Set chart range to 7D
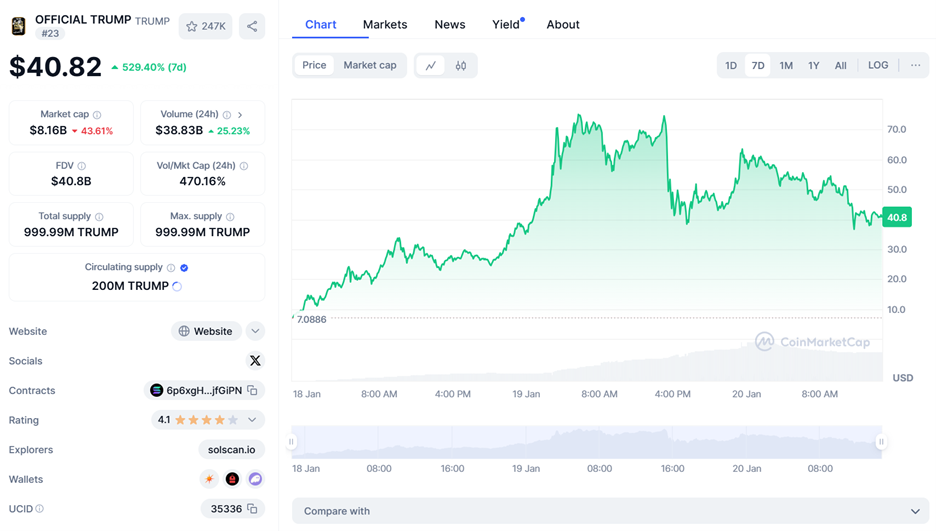The width and height of the screenshot is (936, 531). (758, 66)
